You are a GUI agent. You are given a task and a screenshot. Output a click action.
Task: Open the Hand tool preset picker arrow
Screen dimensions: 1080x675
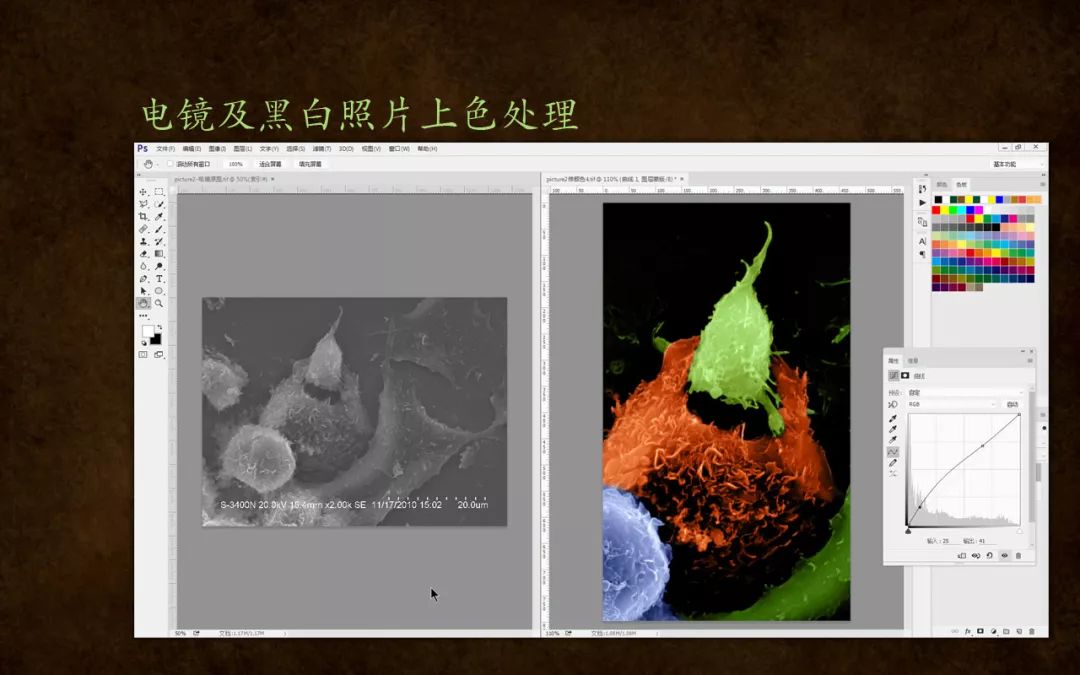(157, 165)
